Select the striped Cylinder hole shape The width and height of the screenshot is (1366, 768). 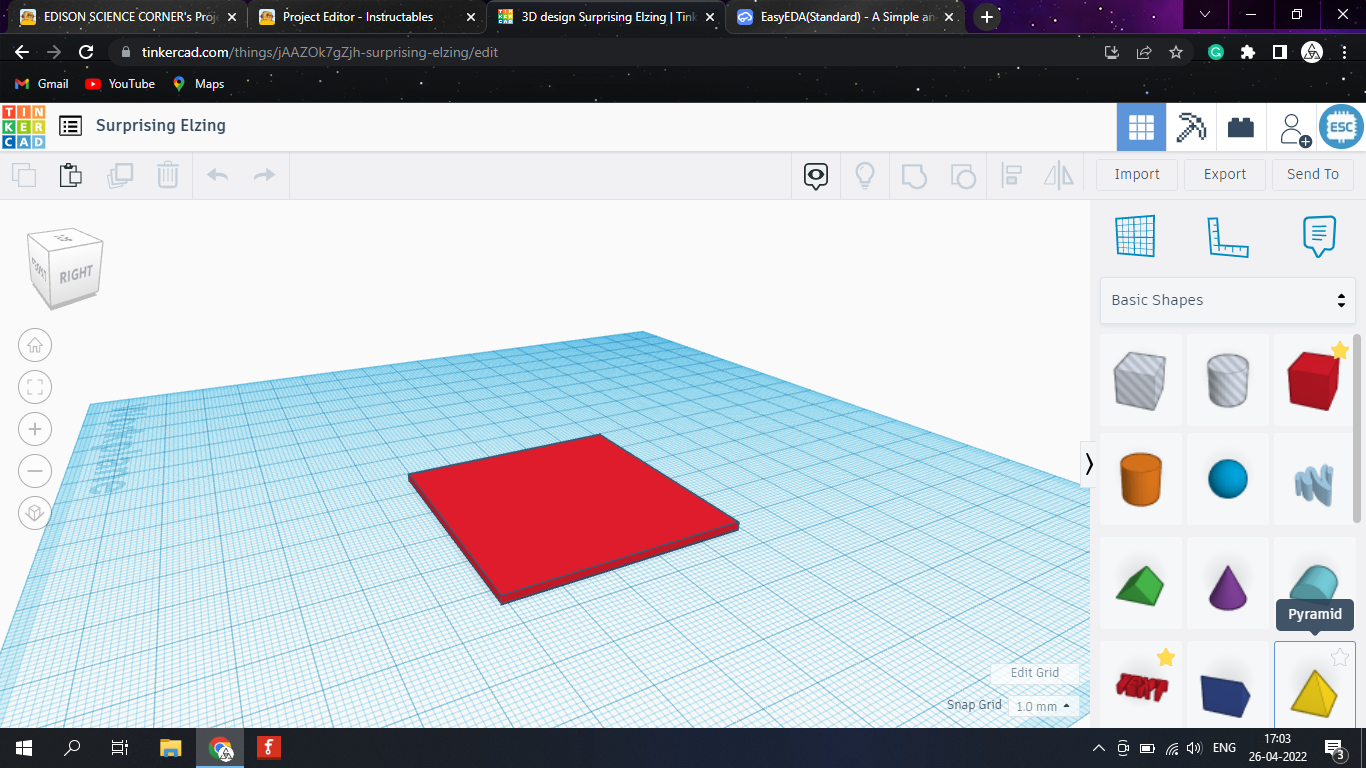click(1228, 380)
